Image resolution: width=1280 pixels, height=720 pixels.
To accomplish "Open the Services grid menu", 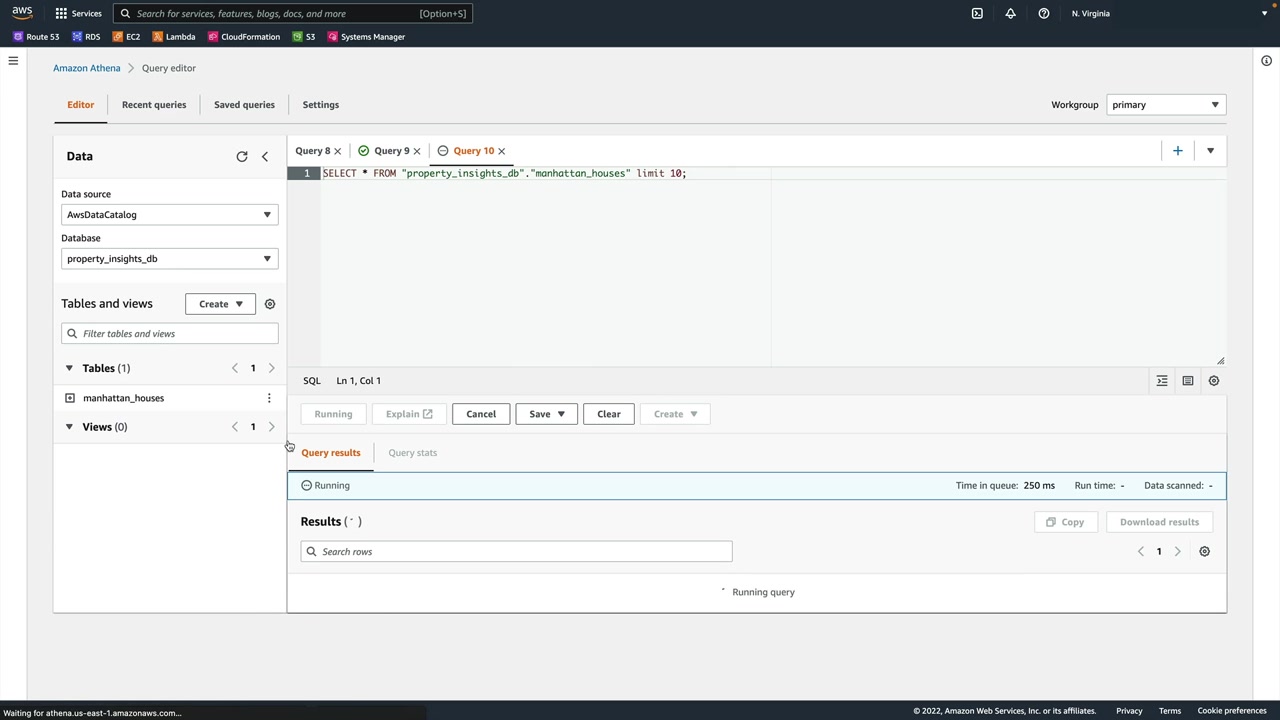I will 78,13.
